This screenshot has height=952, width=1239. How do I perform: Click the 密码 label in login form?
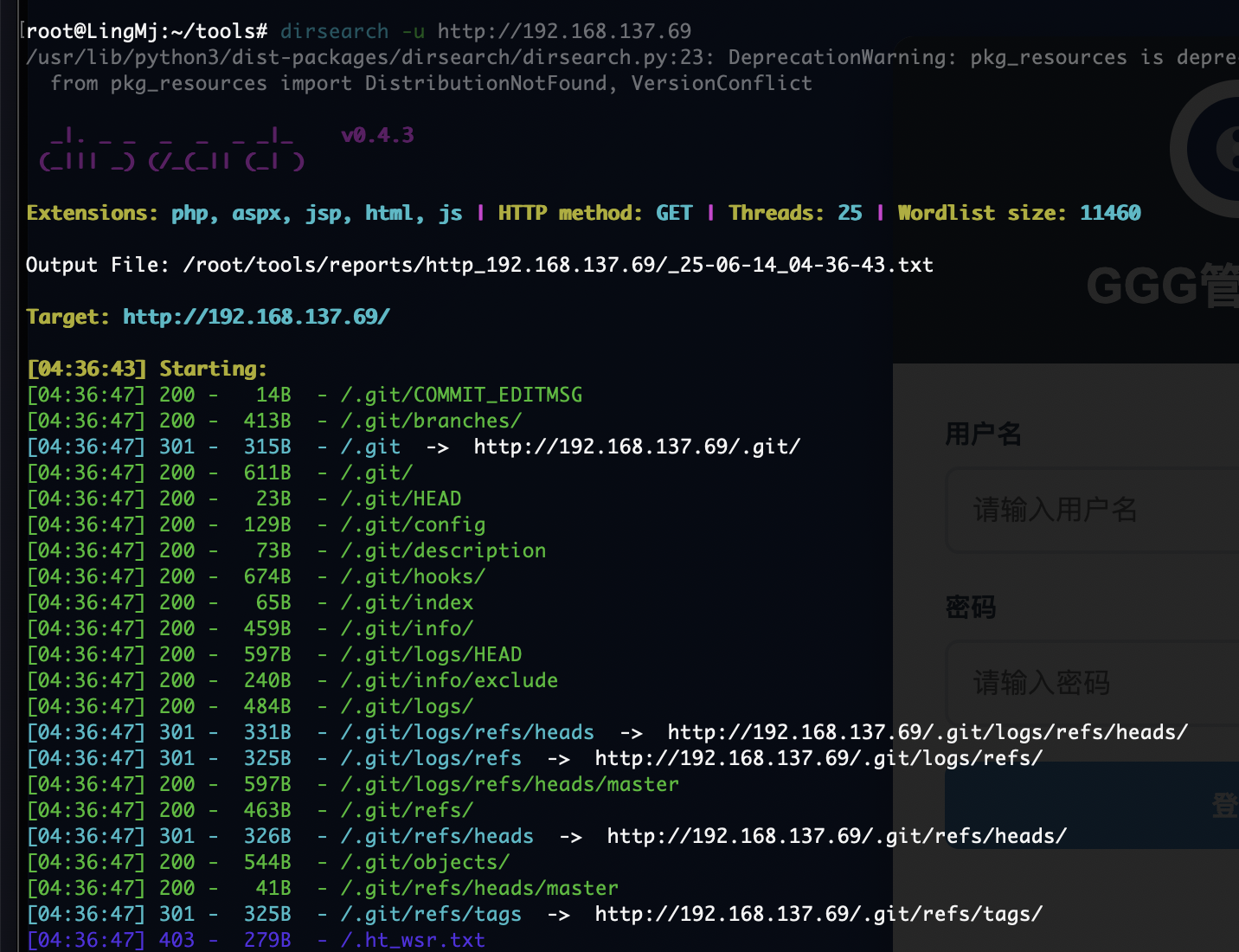coord(971,607)
